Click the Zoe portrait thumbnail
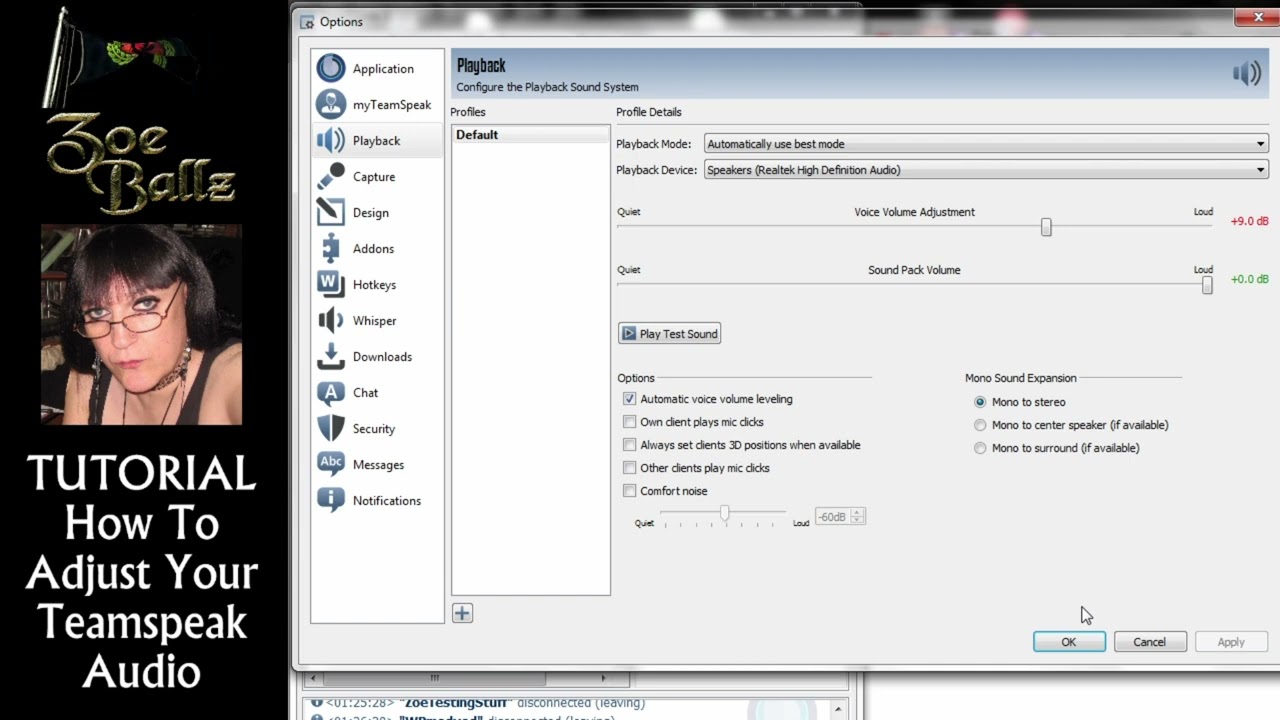The image size is (1280, 720). click(x=141, y=324)
